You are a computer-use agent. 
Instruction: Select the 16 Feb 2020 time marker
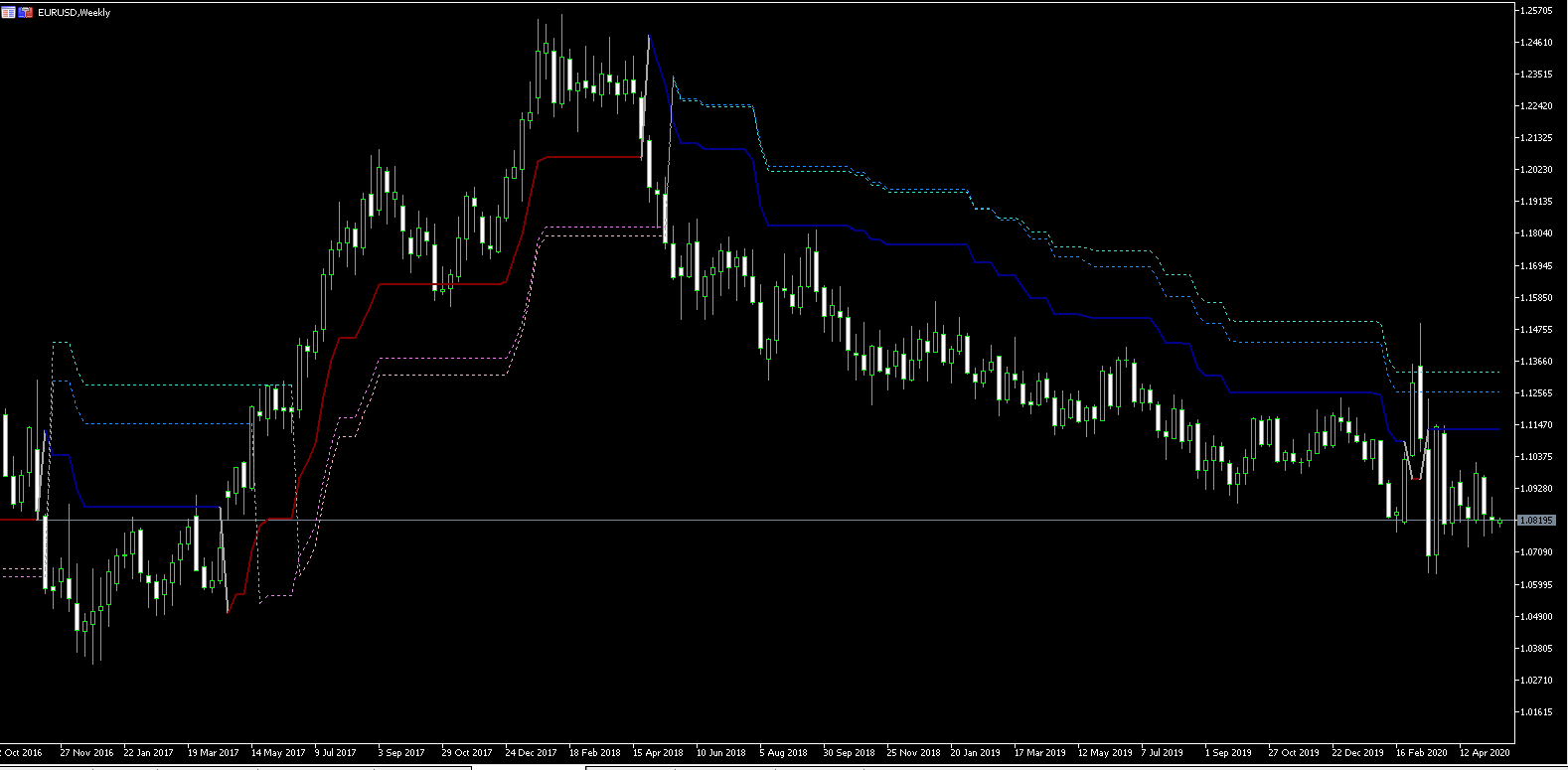1421,752
